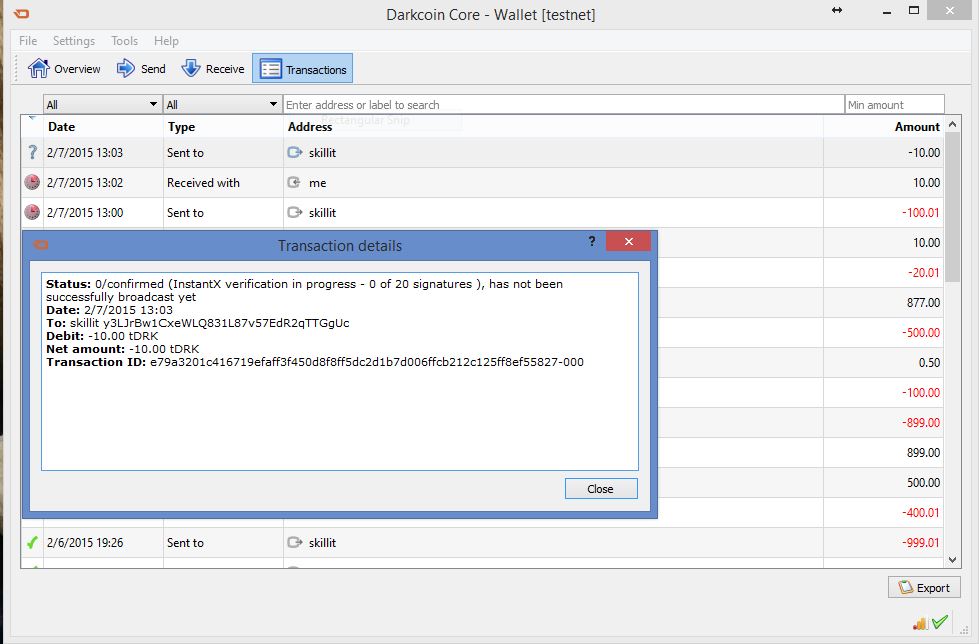This screenshot has height=644, width=979.
Task: Open the File menu
Action: 28,41
